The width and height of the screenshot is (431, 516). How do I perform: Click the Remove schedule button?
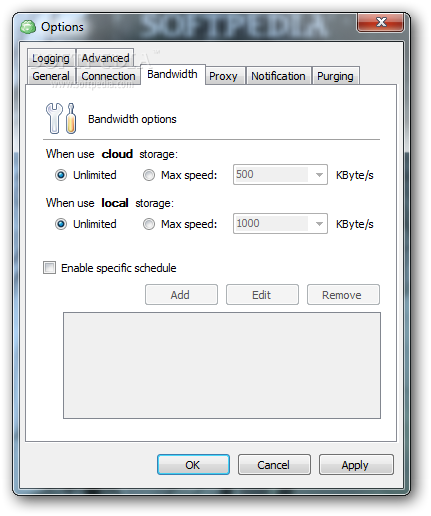tap(343, 295)
